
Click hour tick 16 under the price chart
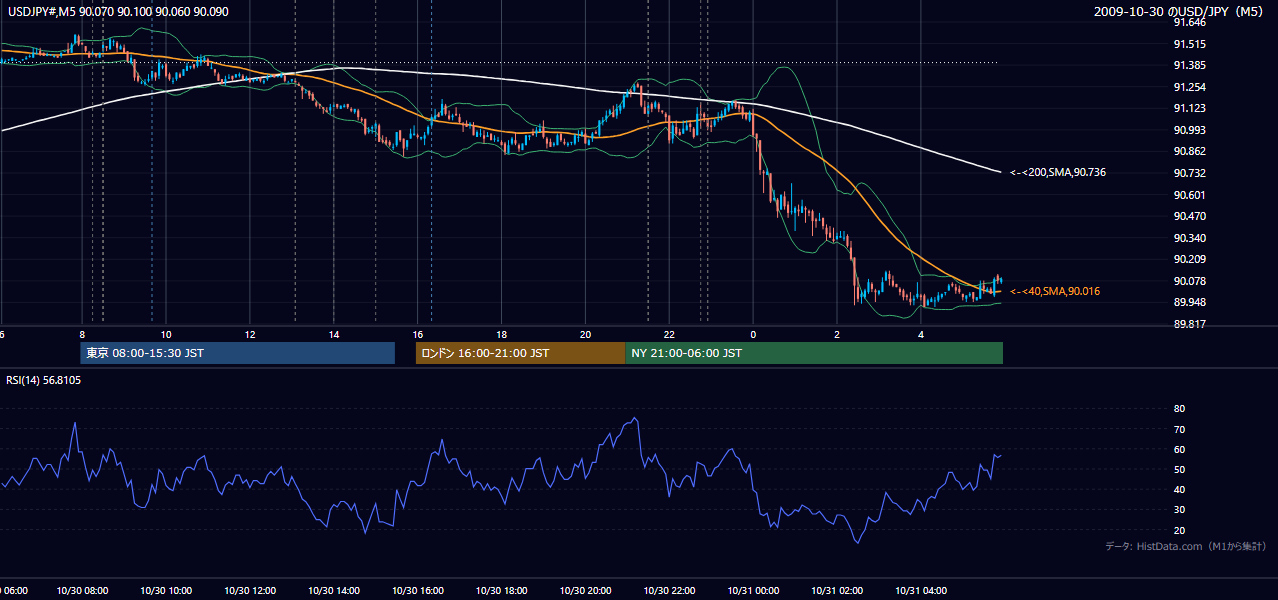click(417, 334)
